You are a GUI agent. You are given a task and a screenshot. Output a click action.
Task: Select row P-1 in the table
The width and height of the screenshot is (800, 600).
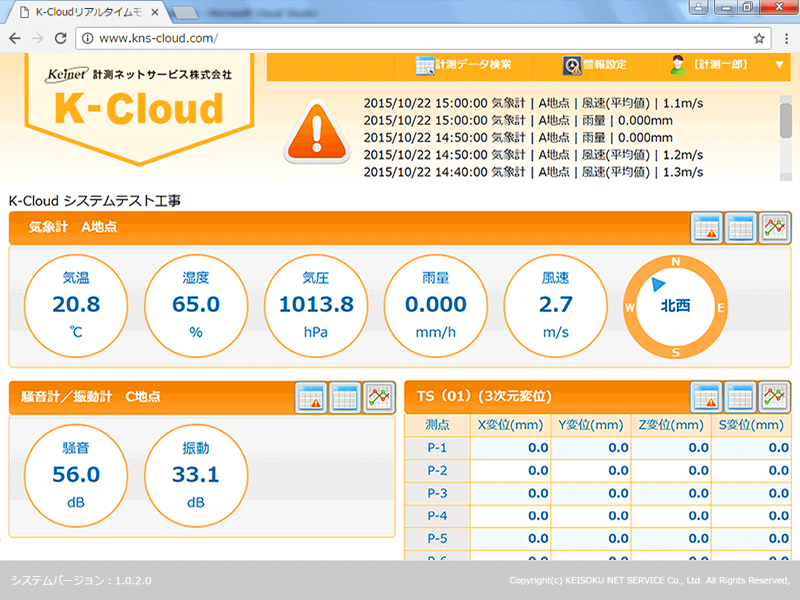pyautogui.click(x=597, y=448)
